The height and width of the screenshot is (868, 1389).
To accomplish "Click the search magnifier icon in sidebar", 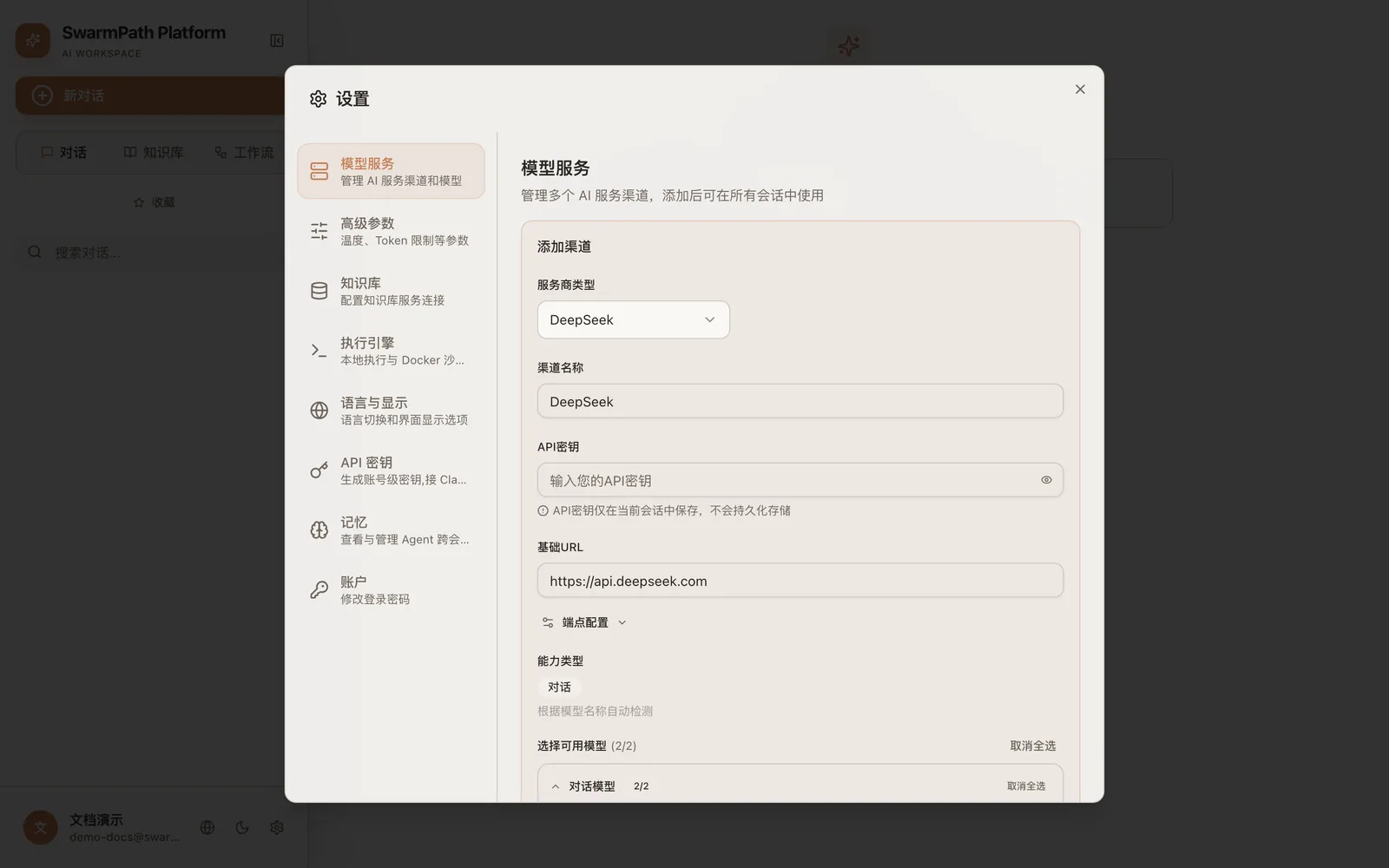I will point(35,252).
